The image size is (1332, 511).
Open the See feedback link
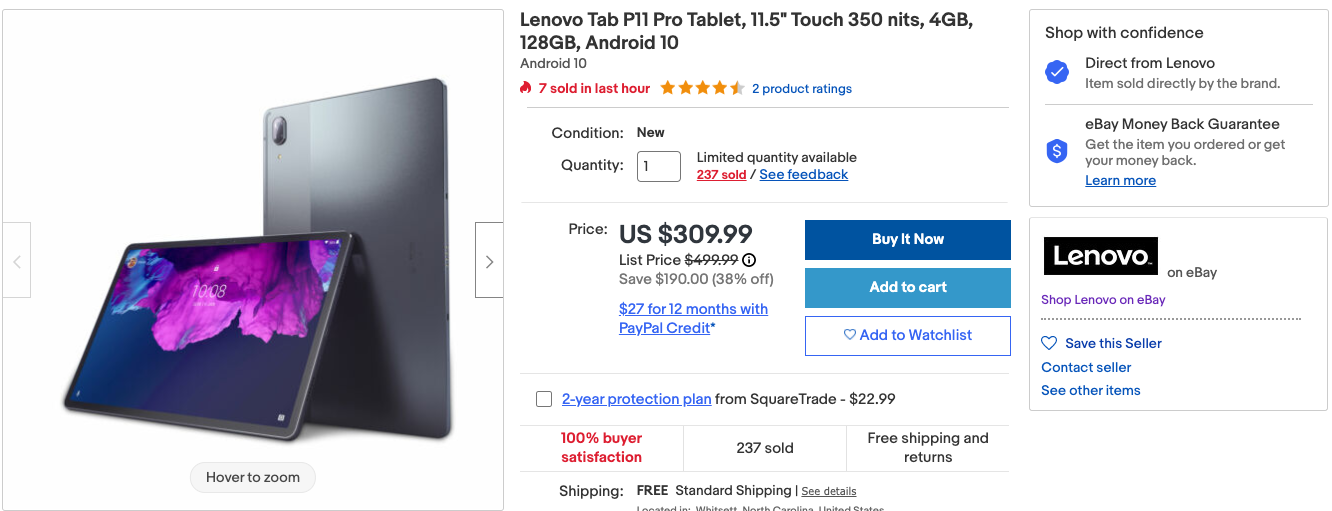coord(803,174)
